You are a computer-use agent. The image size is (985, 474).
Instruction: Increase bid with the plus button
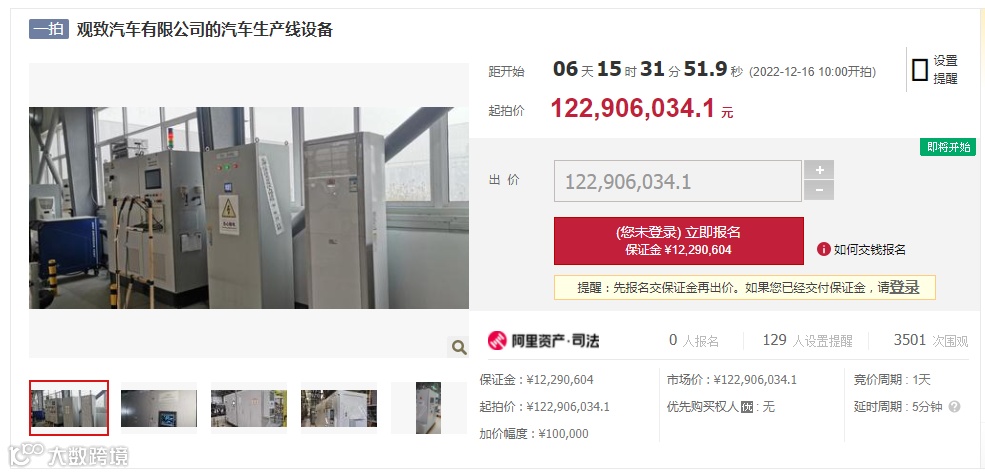click(x=819, y=170)
